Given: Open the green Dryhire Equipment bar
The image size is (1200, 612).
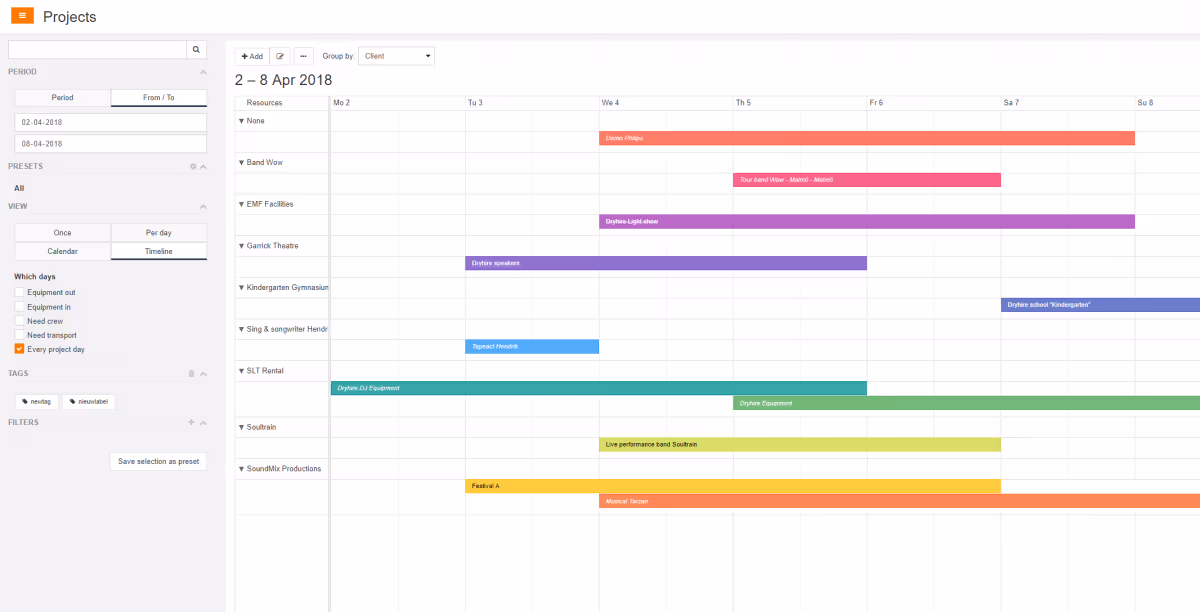Looking at the screenshot, I should 966,403.
